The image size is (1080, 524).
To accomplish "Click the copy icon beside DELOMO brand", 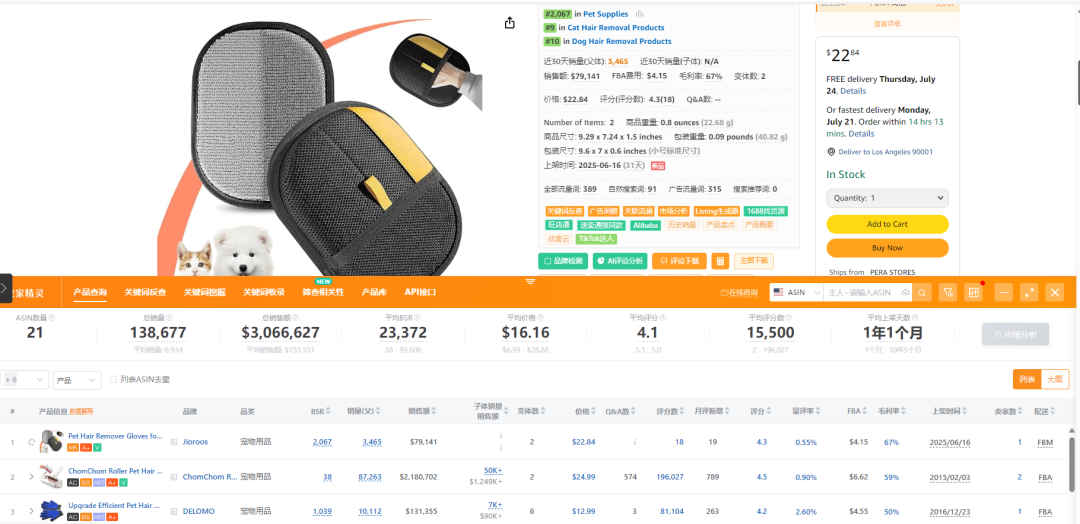I will (174, 511).
